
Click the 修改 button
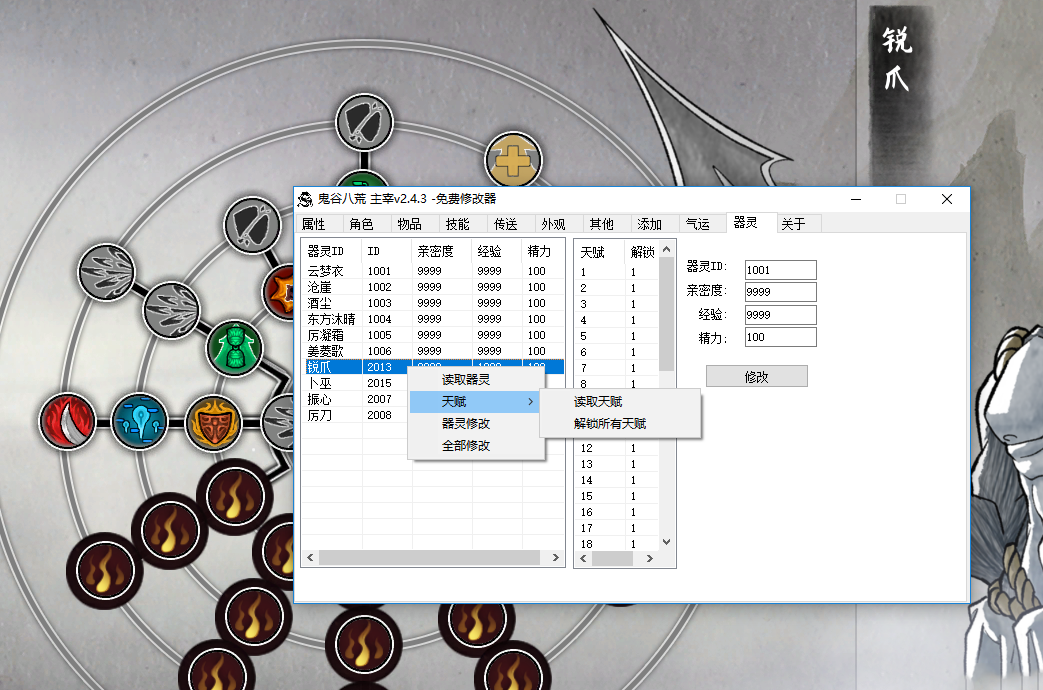click(757, 377)
